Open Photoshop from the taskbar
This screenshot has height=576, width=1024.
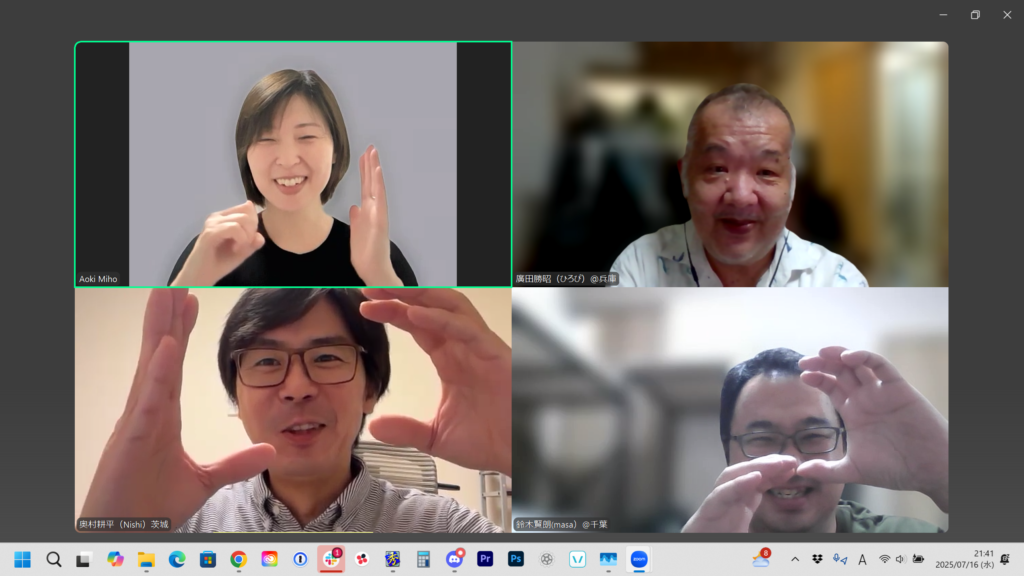point(516,559)
